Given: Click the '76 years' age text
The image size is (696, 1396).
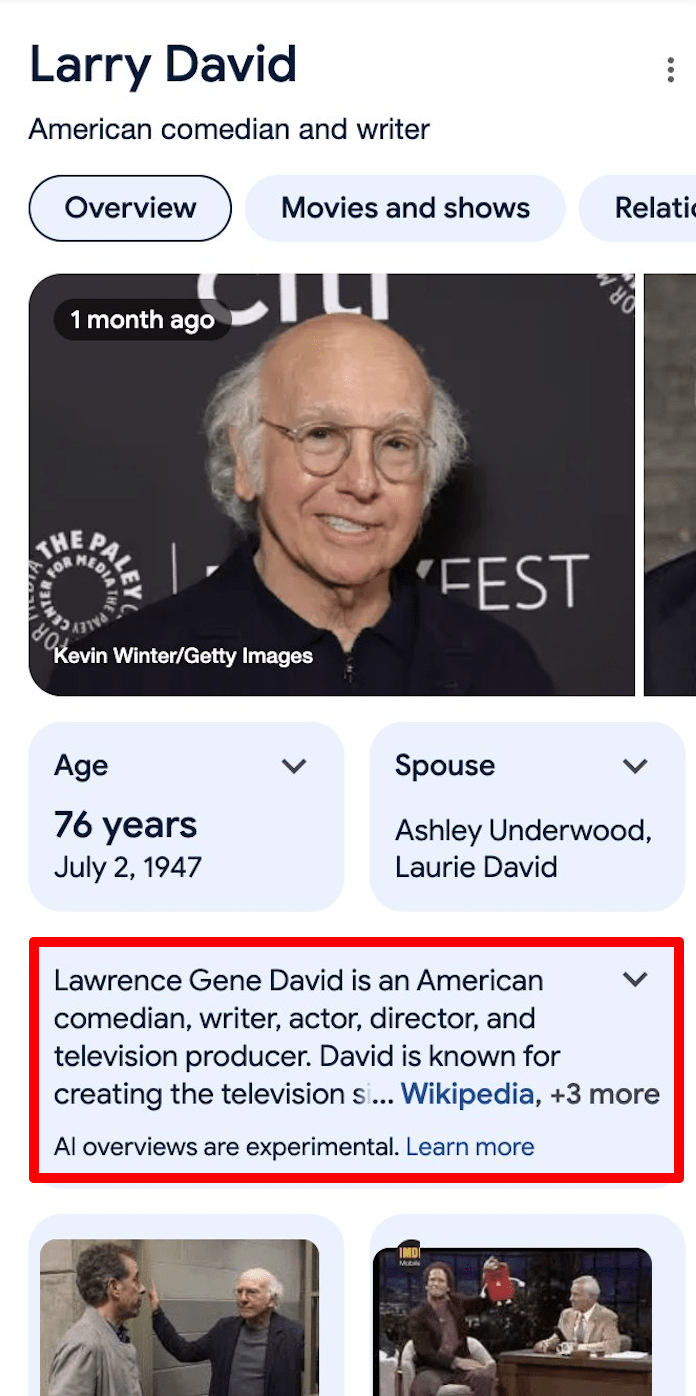Looking at the screenshot, I should (x=125, y=825).
